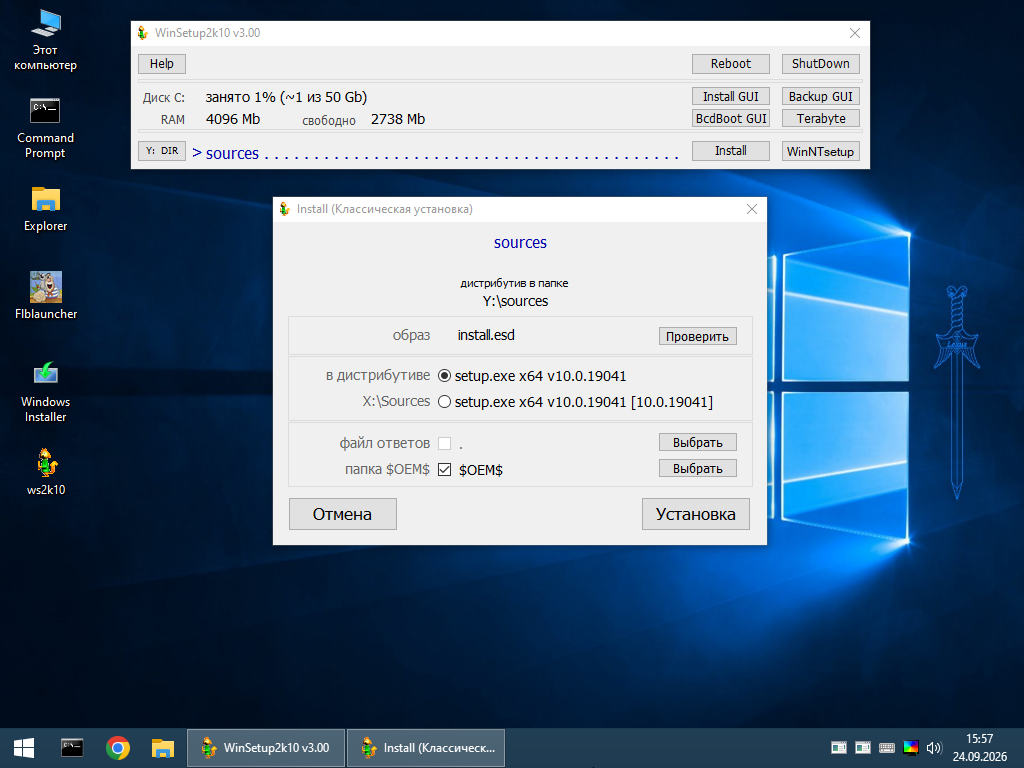Click Выбрать for the $OEM$ folder
Viewport: 1024px width, 768px height.
coord(697,468)
